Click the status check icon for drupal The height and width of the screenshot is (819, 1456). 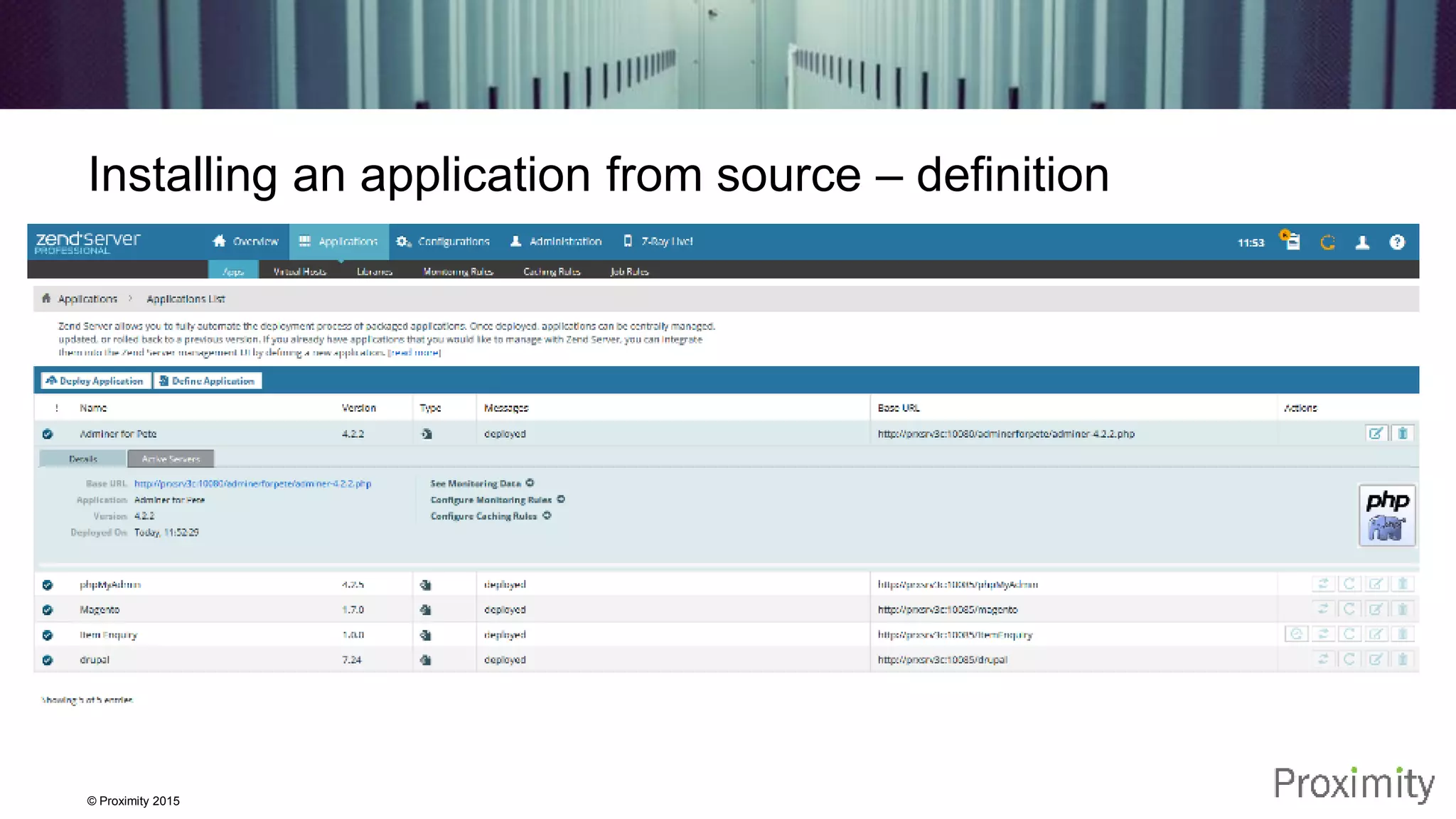(x=48, y=660)
